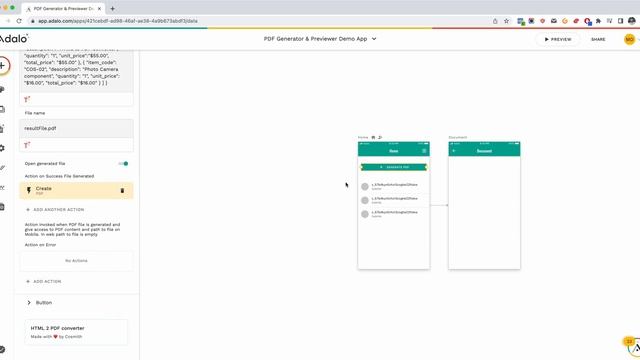Click the magic text icon under File name
Viewport: 640px width, 360px height.
tap(27, 145)
